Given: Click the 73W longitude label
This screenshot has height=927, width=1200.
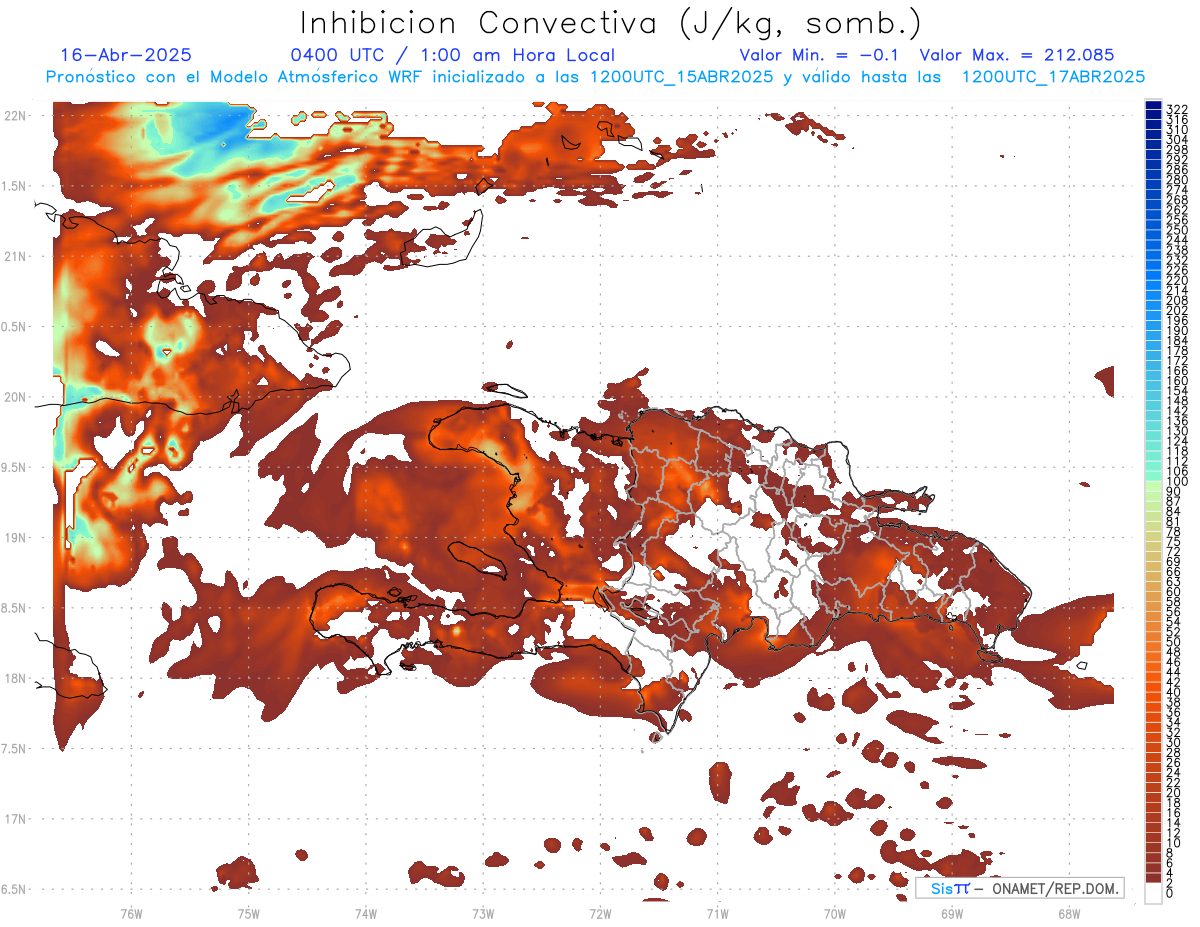Looking at the screenshot, I should pyautogui.click(x=483, y=913).
